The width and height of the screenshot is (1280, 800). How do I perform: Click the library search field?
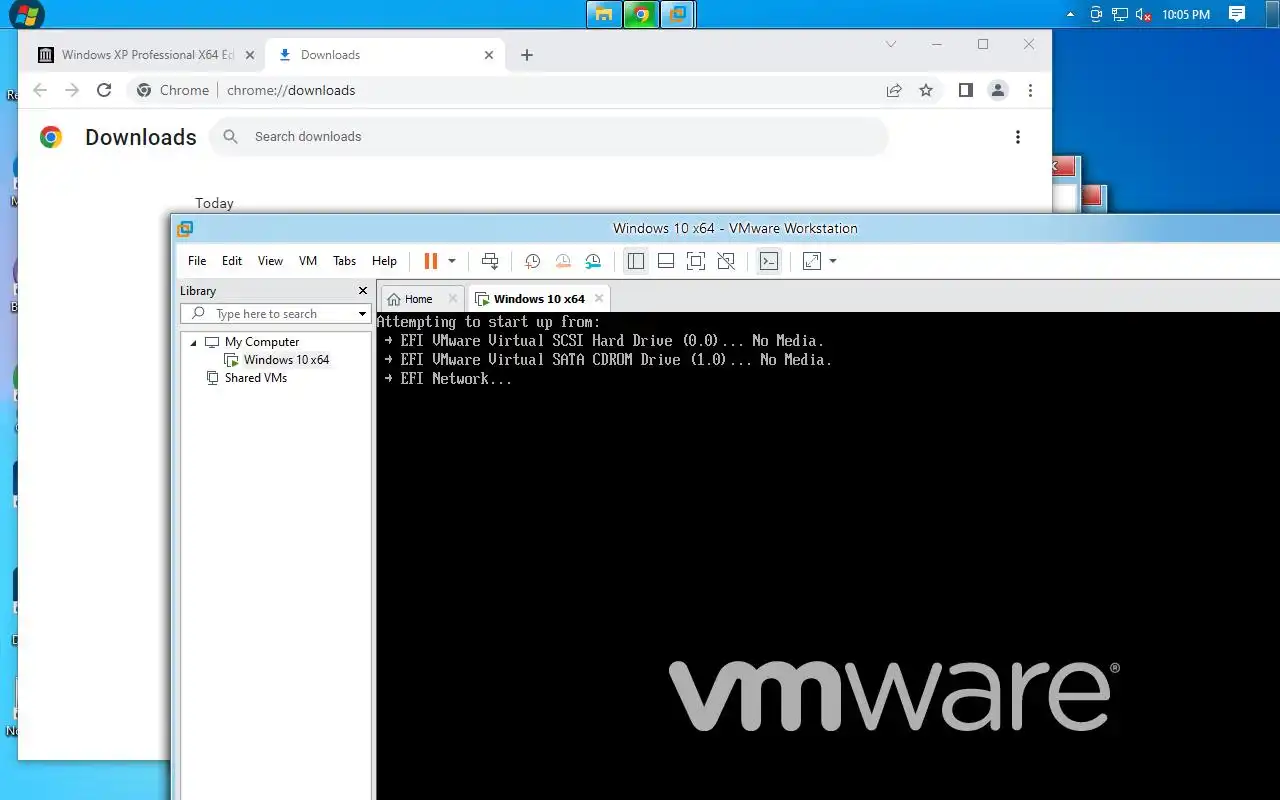(x=266, y=314)
